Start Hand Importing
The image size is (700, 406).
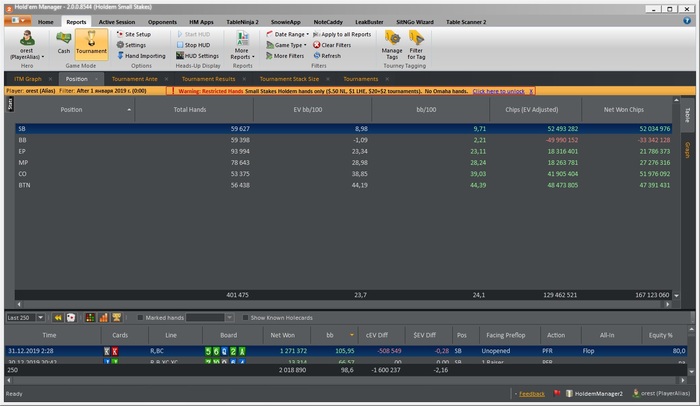coord(141,56)
